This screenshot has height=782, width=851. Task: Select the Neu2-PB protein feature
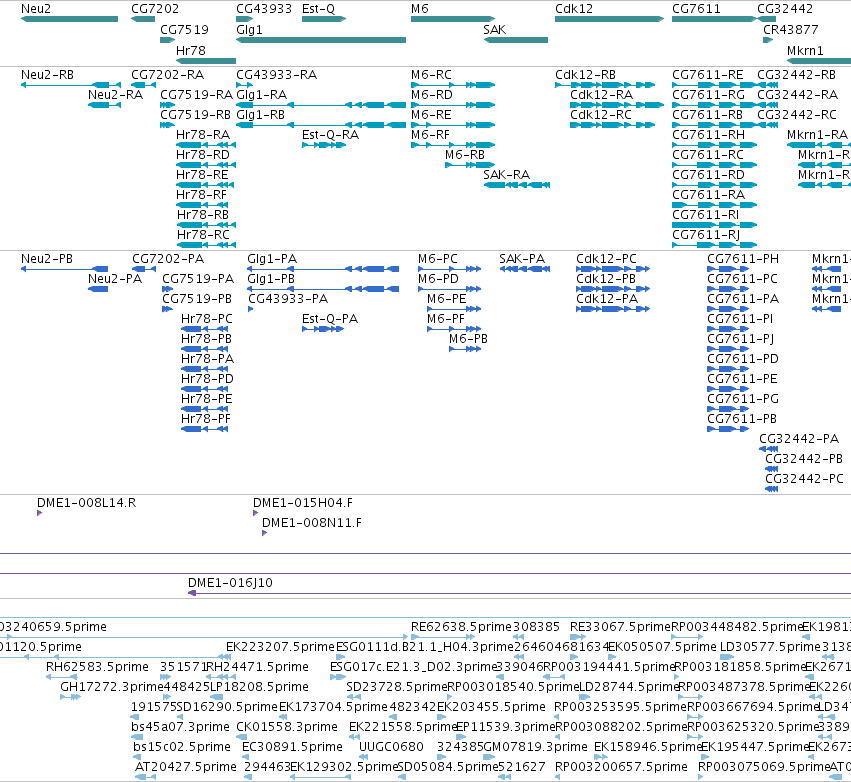65,269
